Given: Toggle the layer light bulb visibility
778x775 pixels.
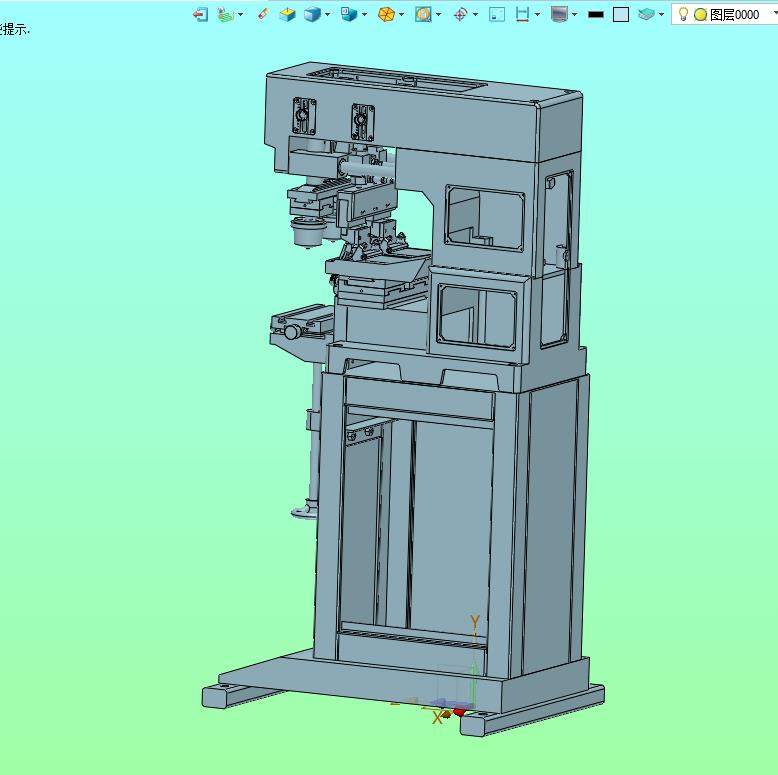Looking at the screenshot, I should tap(683, 14).
